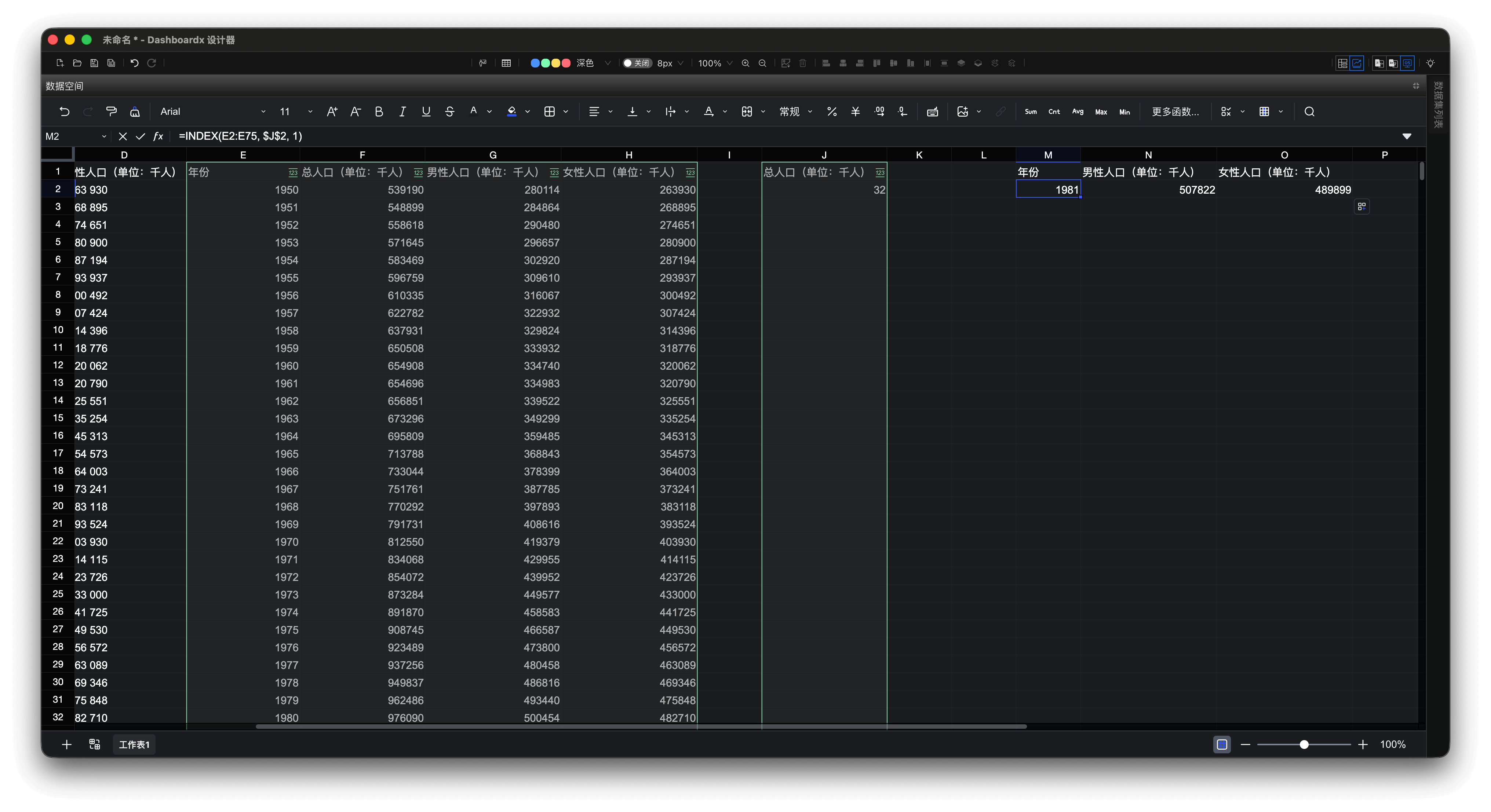Click the strikethrough formatting icon
This screenshot has width=1491, height=812.
coord(450,111)
